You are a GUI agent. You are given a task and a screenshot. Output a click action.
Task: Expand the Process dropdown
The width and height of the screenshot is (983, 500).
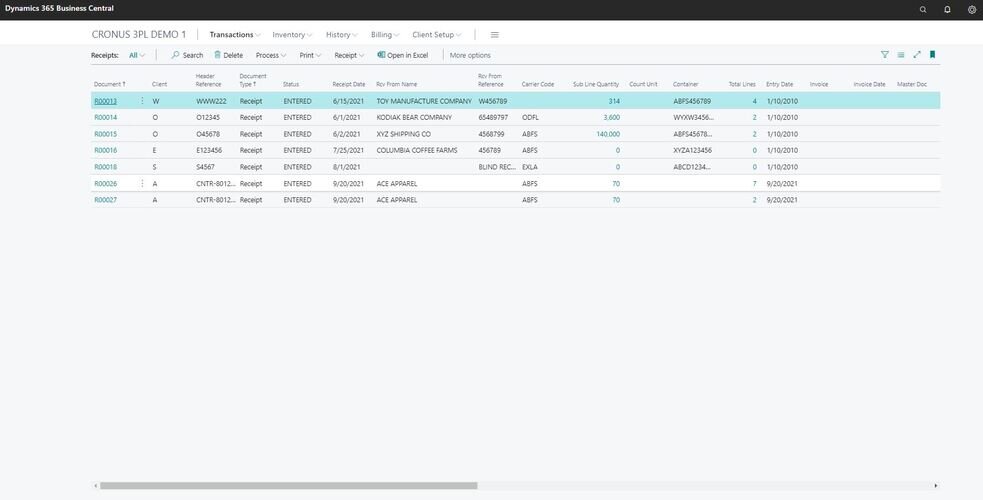[x=271, y=55]
